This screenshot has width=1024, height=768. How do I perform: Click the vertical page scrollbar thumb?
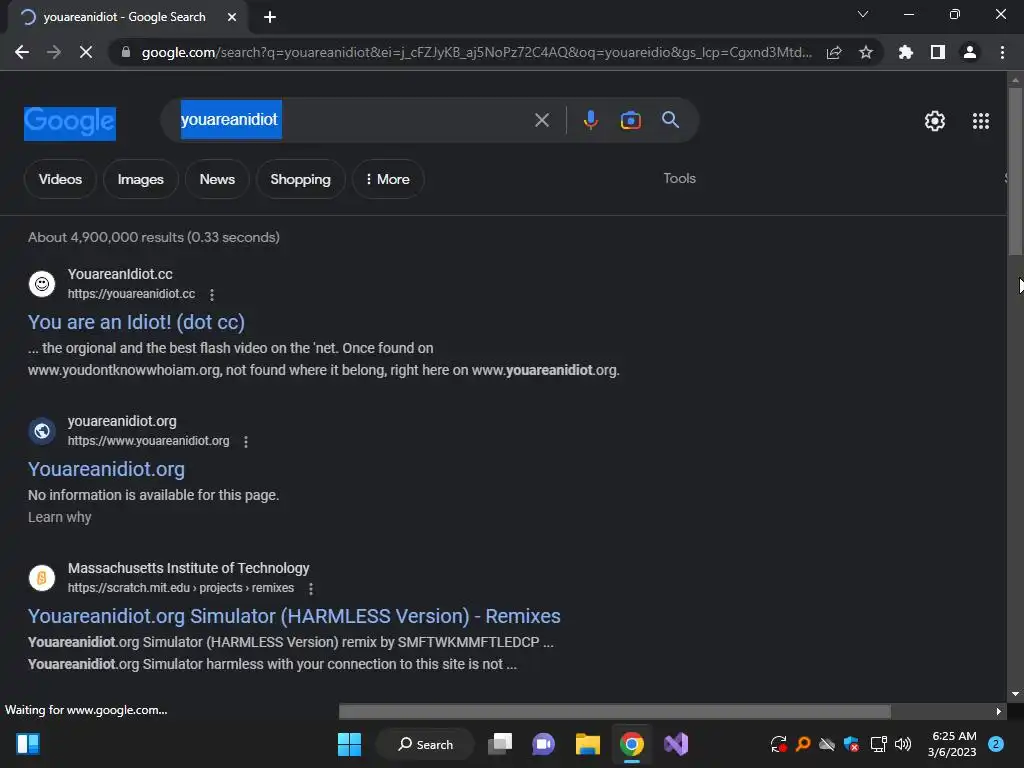pyautogui.click(x=1015, y=171)
